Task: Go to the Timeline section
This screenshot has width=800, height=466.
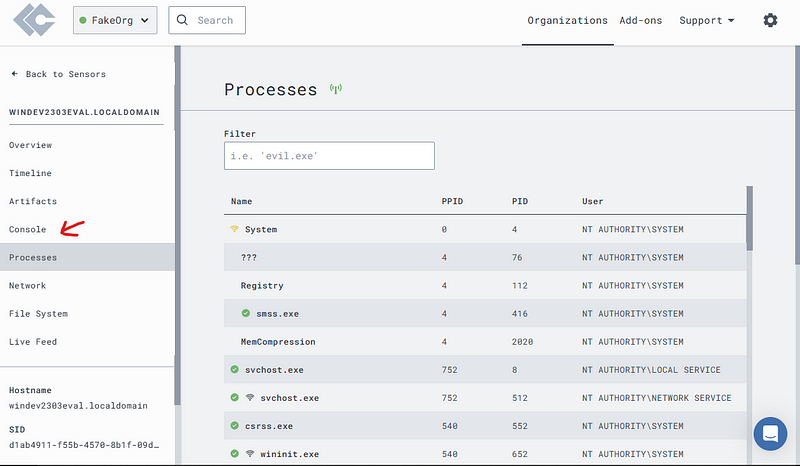Action: pos(30,173)
